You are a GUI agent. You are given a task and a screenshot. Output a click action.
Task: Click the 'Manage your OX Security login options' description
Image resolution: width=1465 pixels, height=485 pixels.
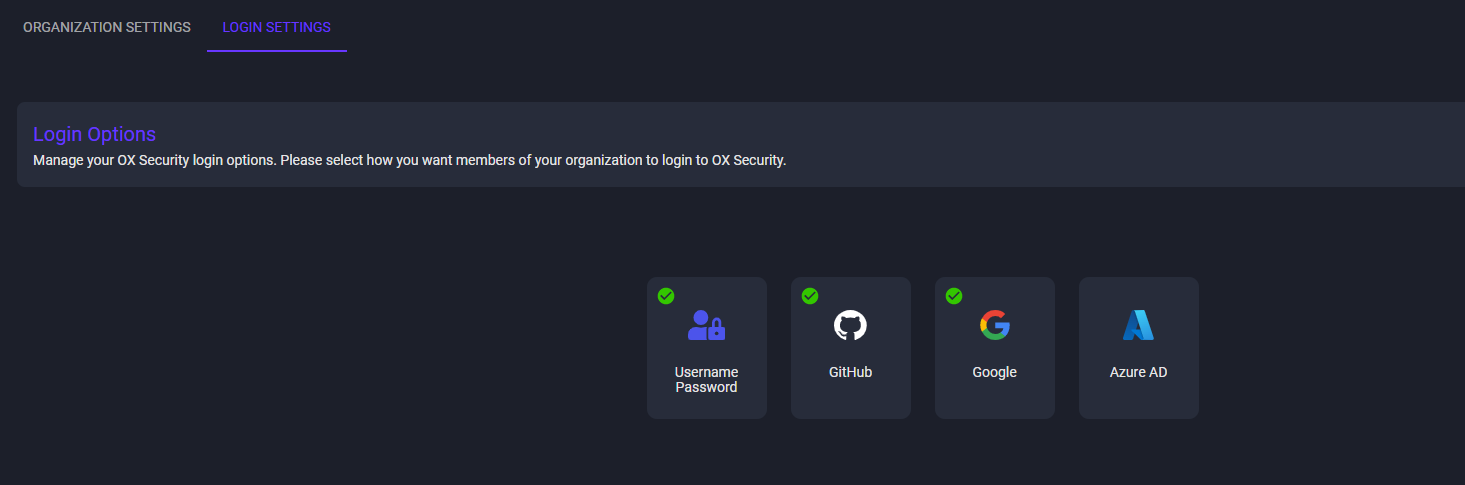[410, 161]
